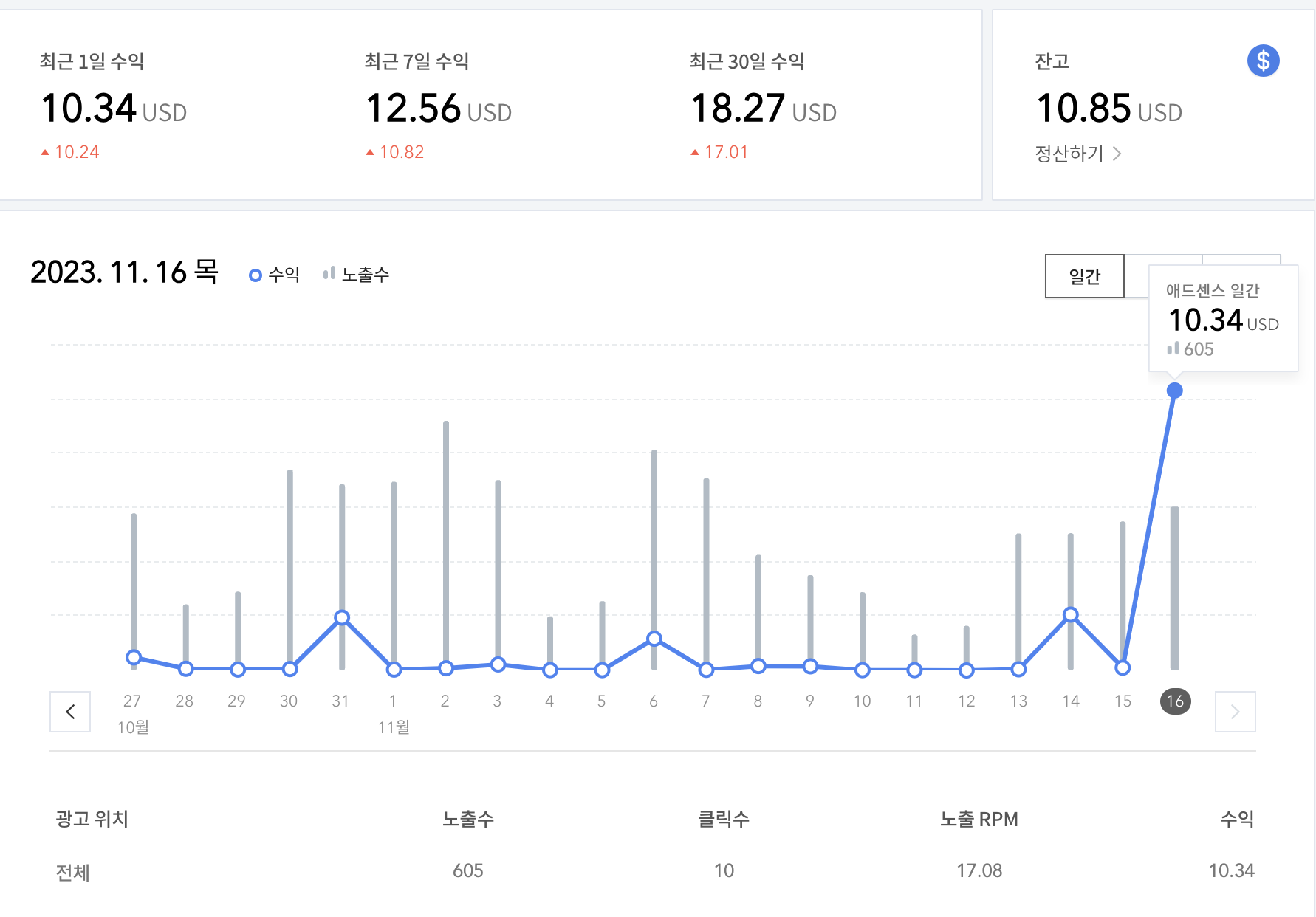Select the revenue point for October 31
Image resolution: width=1316 pixels, height=917 pixels.
pyautogui.click(x=342, y=617)
